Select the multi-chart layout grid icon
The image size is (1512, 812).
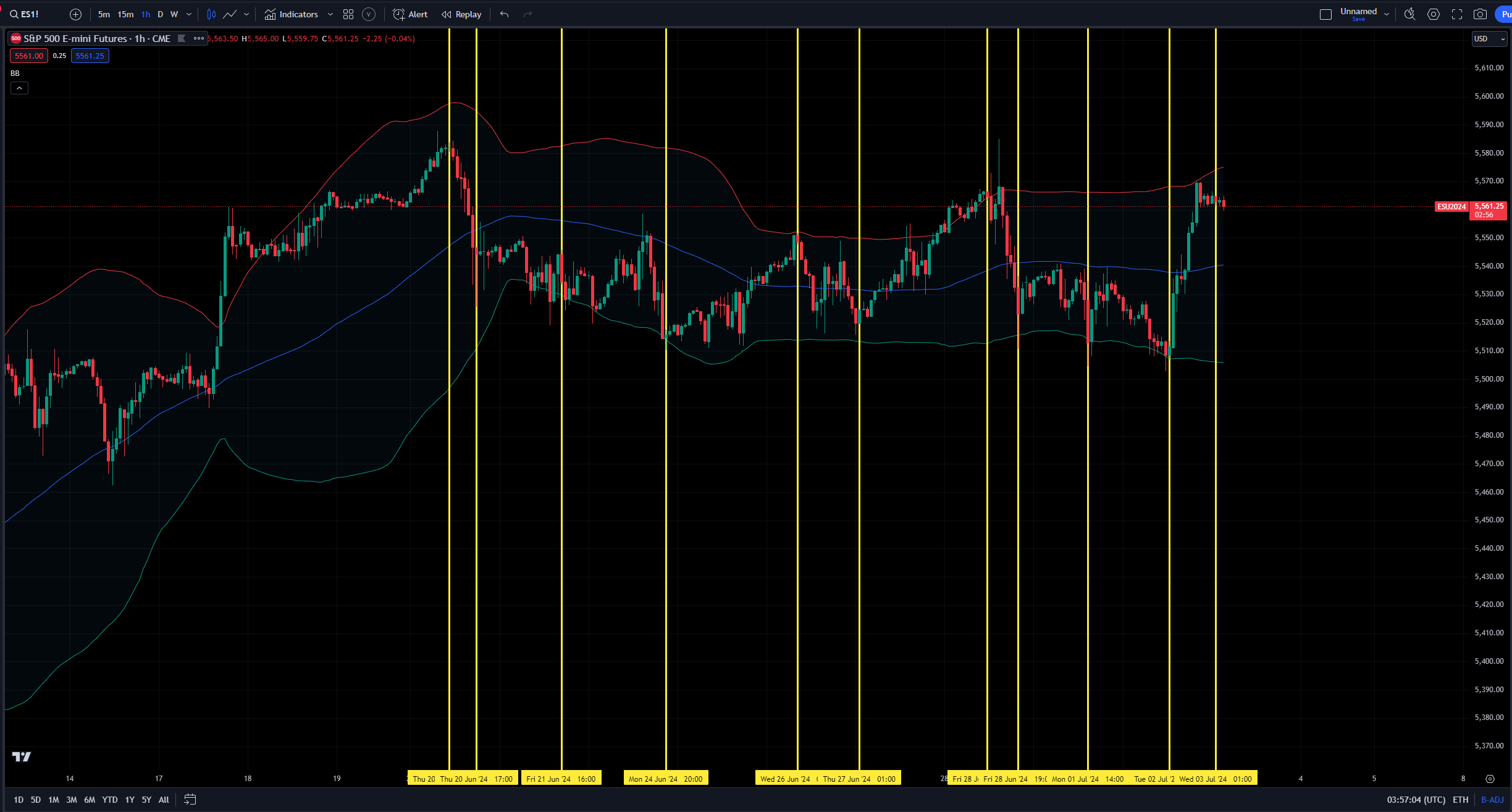(348, 14)
